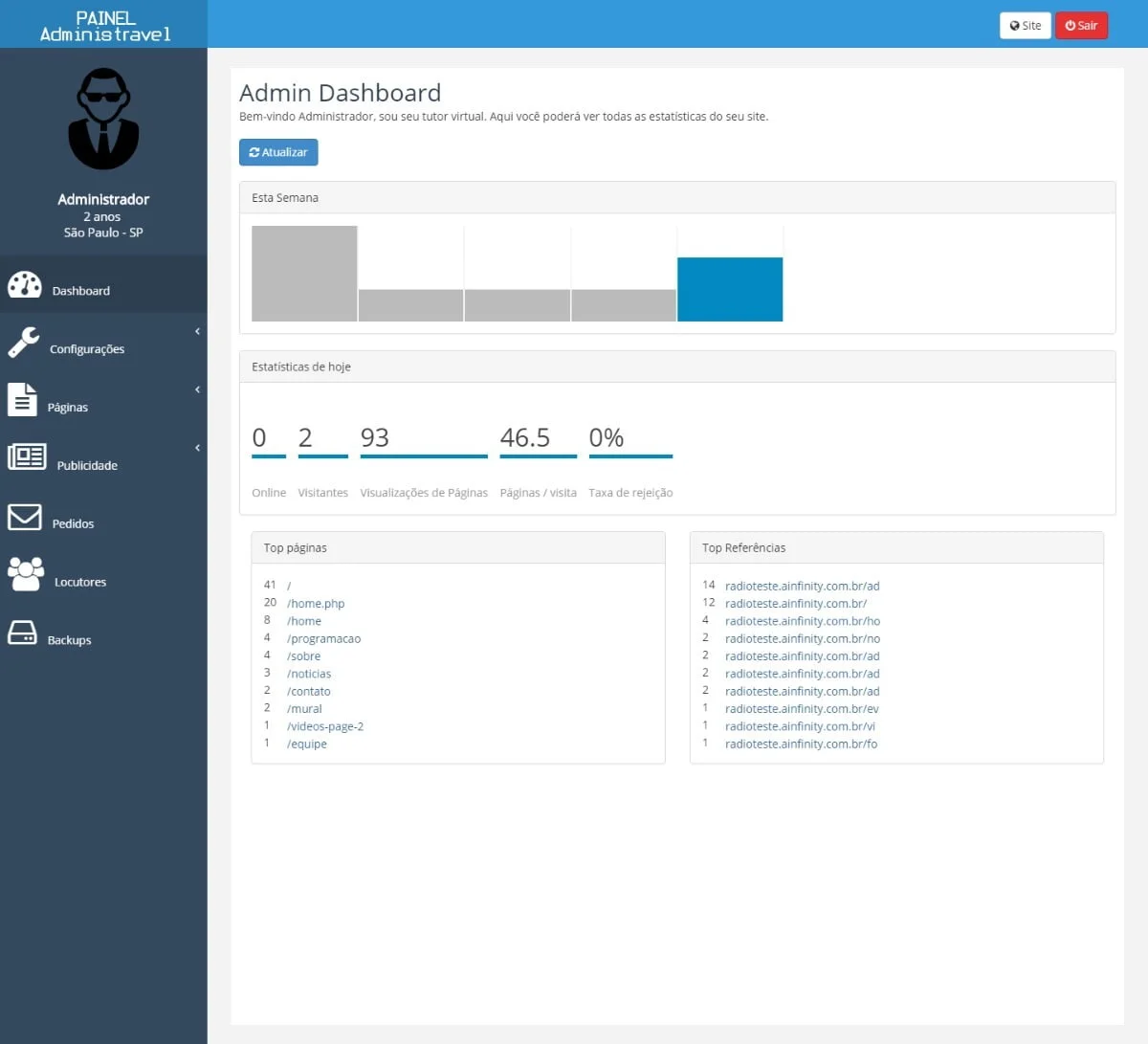Click the Publicidade newspaper icon
Viewport: 1148px width, 1044px height.
27,456
